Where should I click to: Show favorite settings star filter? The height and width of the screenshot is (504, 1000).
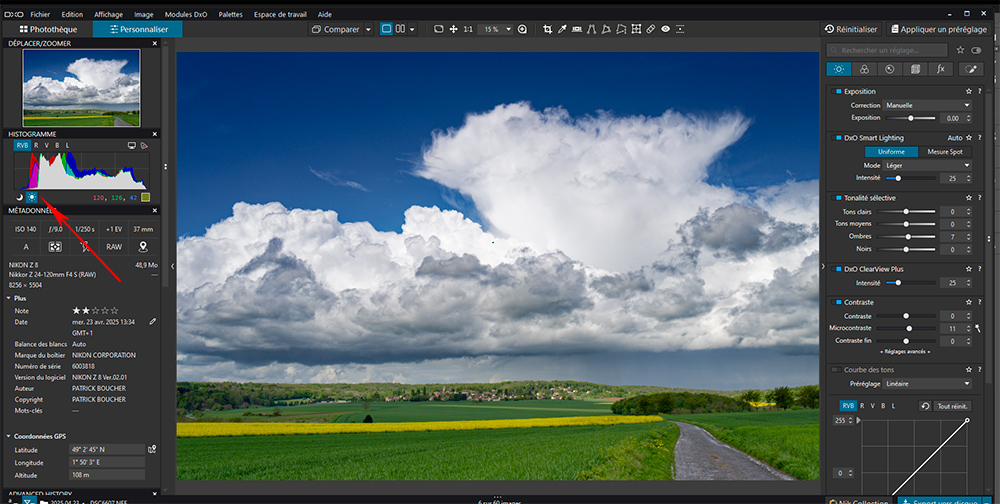pos(960,50)
